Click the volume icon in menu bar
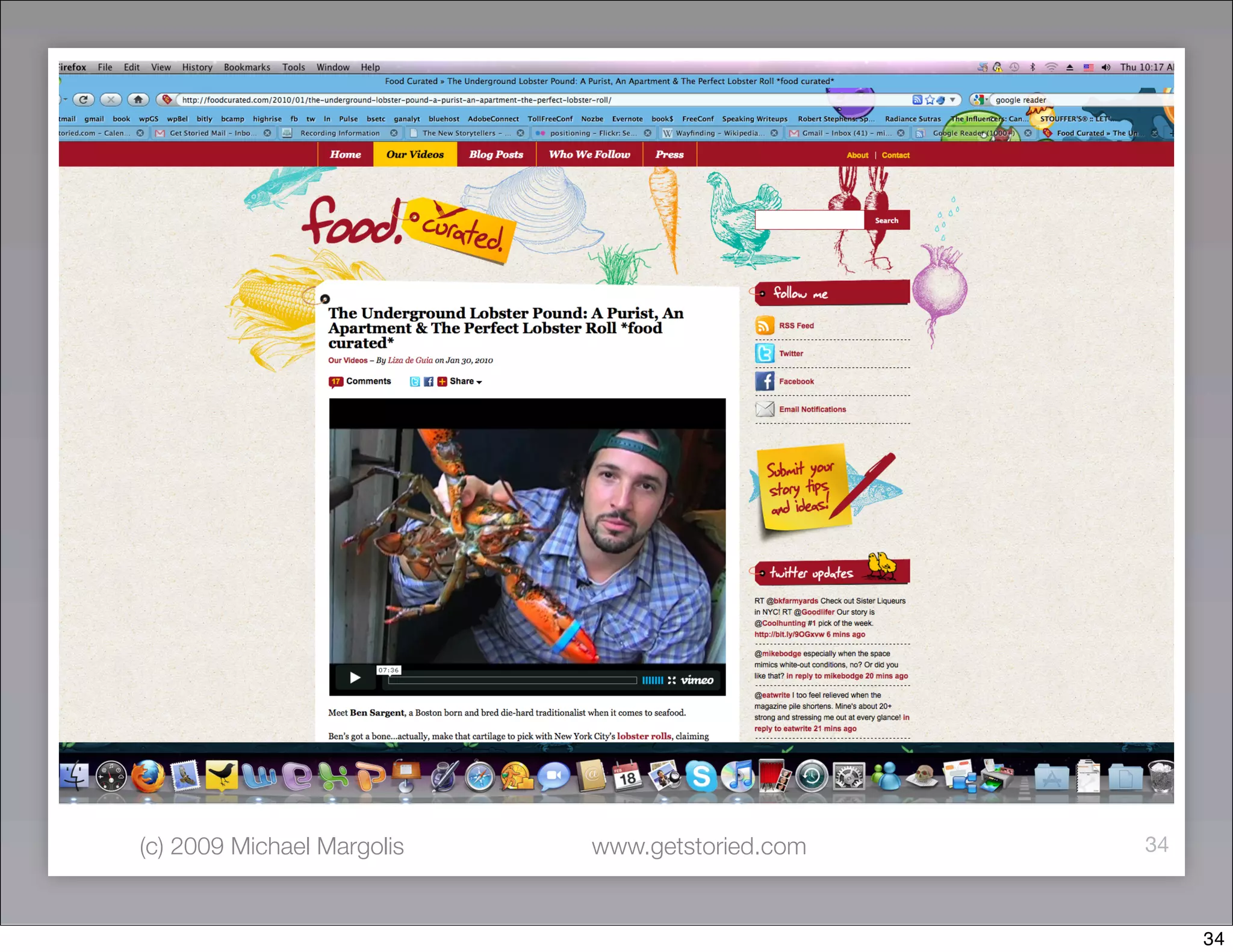This screenshot has height=952, width=1233. (1106, 67)
